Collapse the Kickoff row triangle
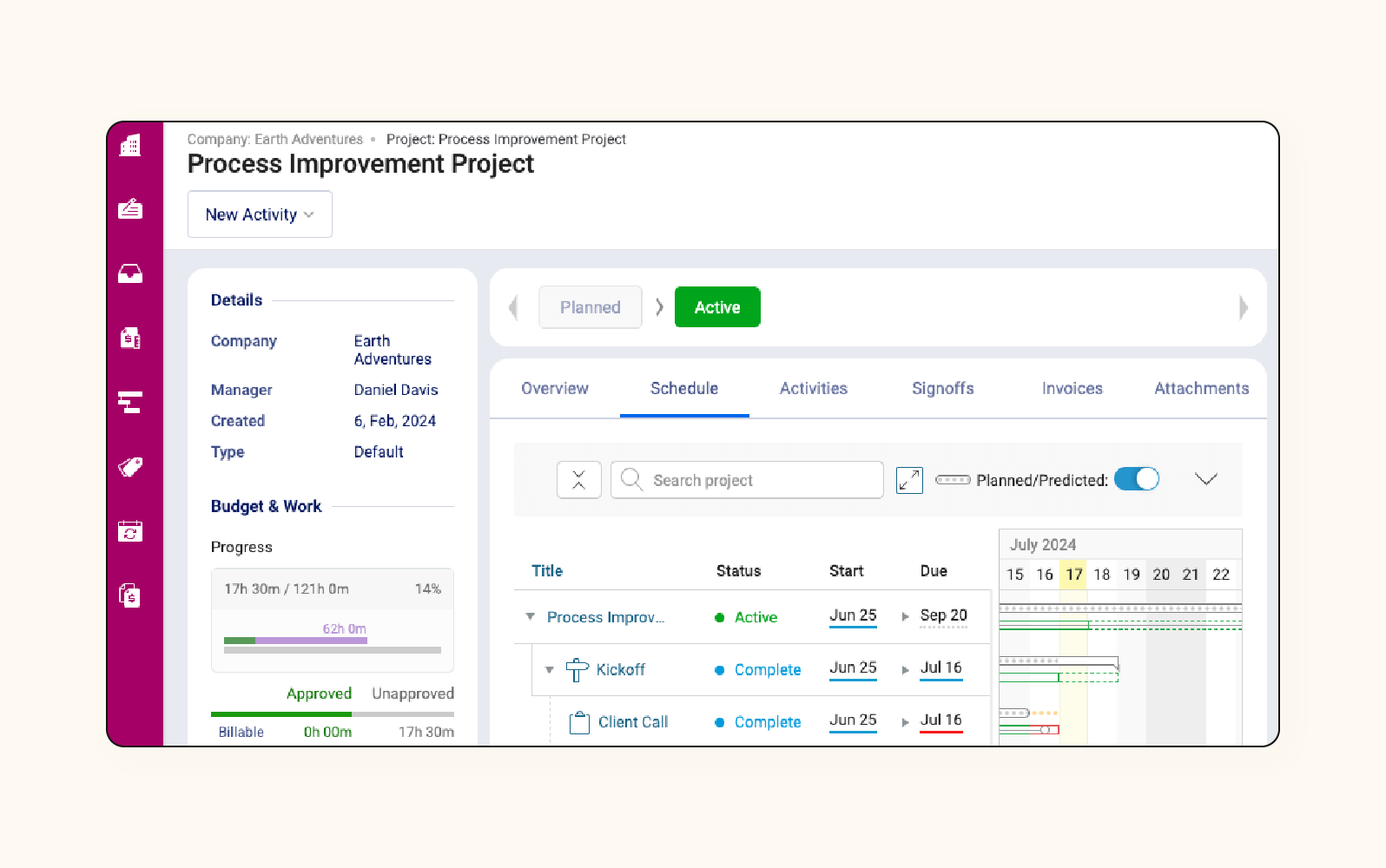1386x868 pixels. point(549,670)
